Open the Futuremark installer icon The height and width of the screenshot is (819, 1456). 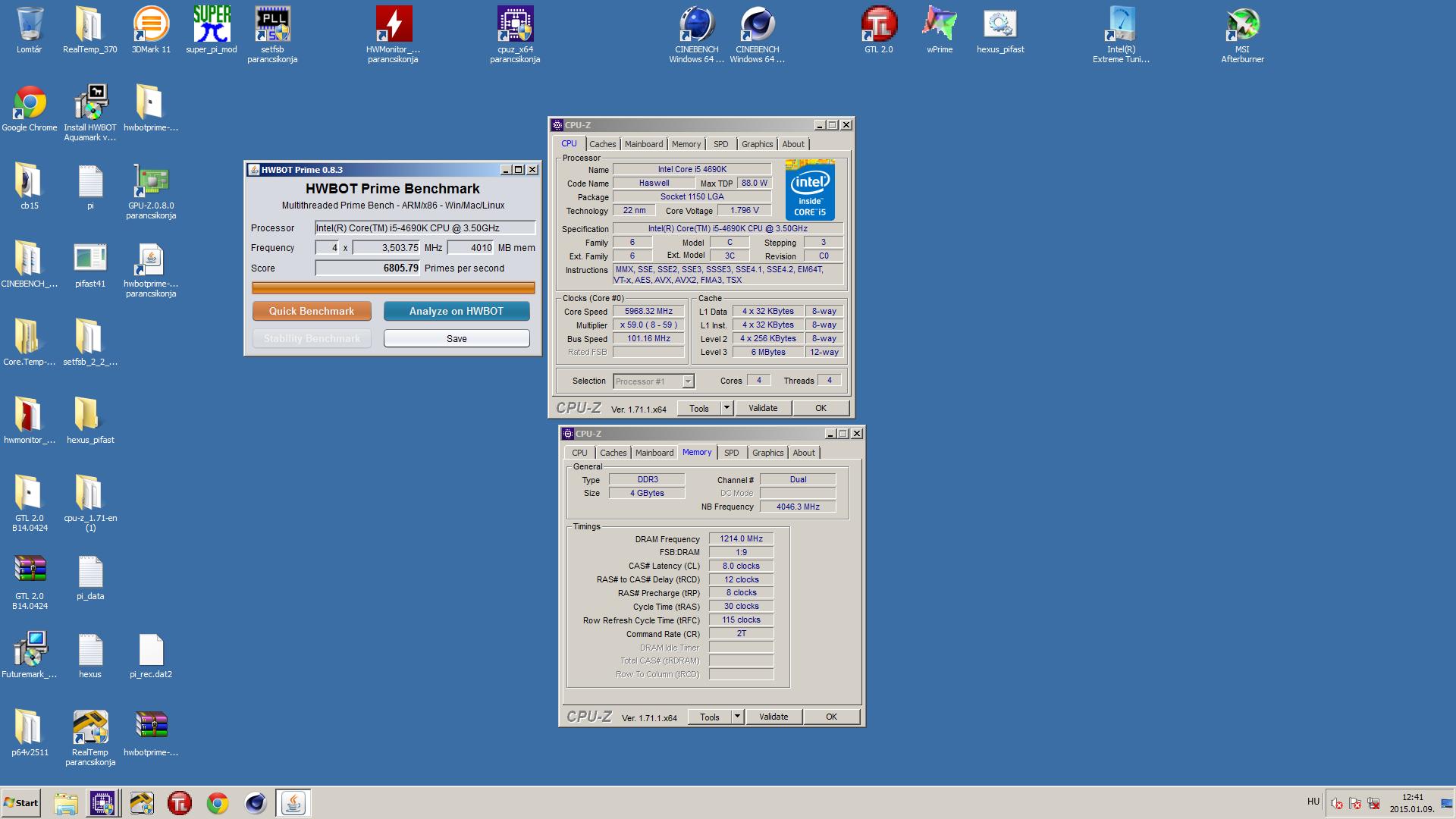coord(29,649)
